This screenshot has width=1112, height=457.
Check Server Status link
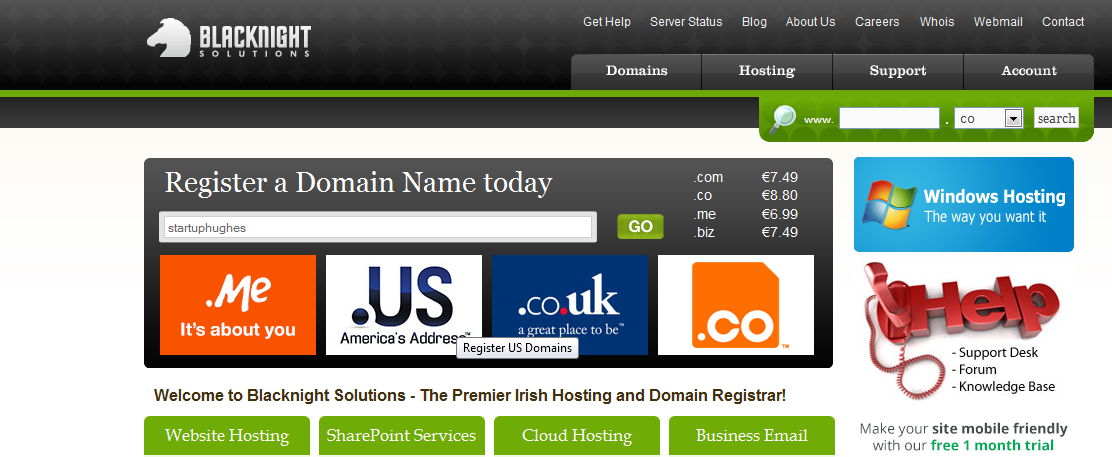coord(686,22)
